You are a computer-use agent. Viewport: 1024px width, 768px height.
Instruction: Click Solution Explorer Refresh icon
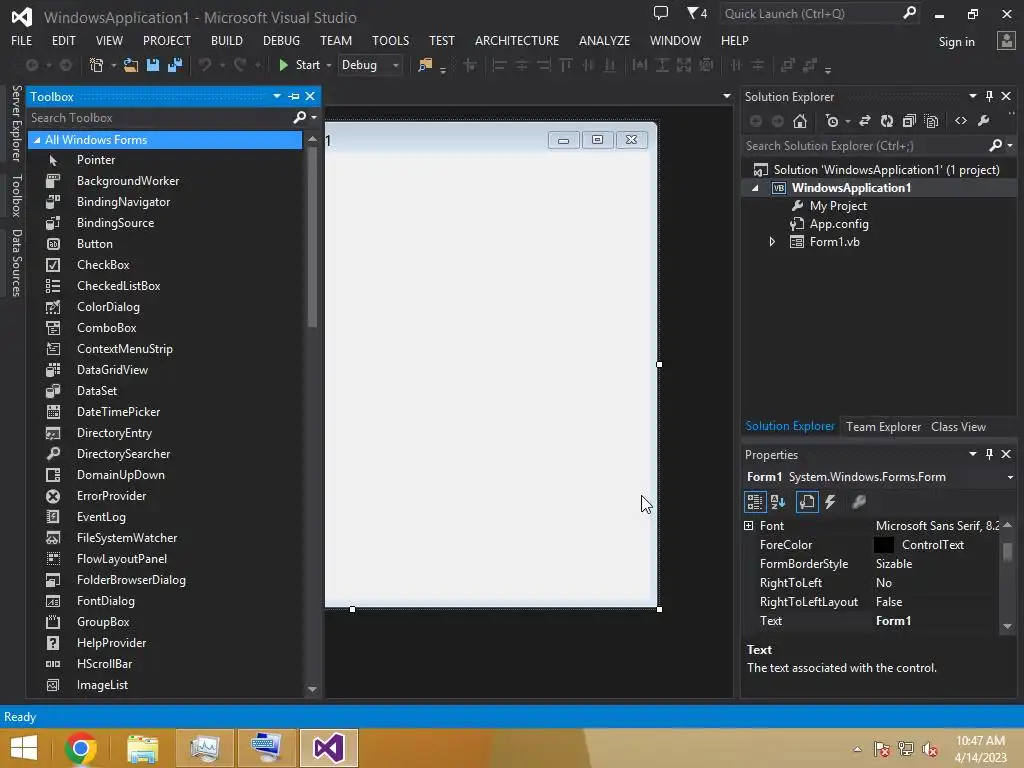pos(887,121)
